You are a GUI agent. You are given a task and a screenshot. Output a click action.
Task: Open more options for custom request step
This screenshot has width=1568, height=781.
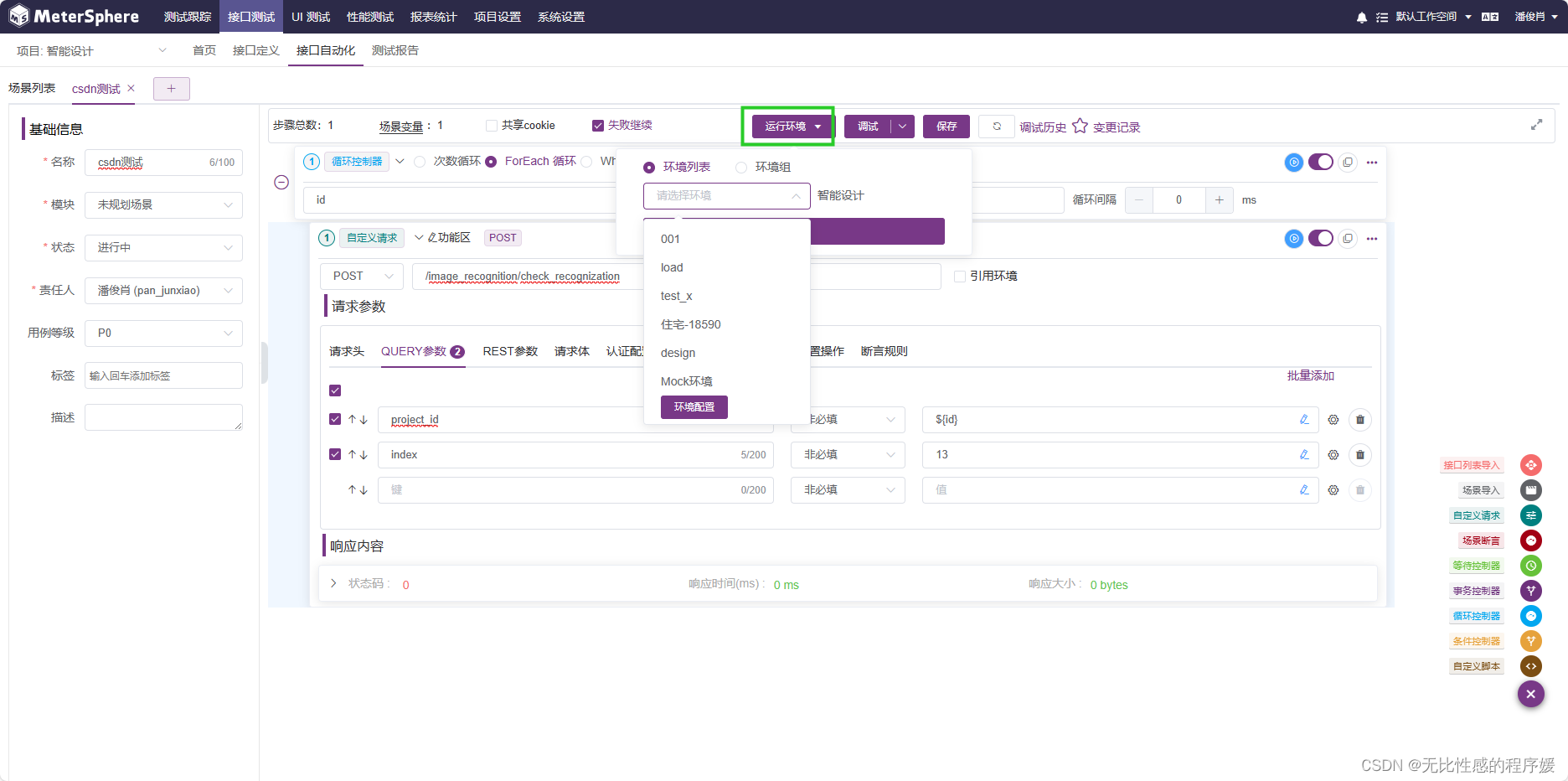(1372, 239)
